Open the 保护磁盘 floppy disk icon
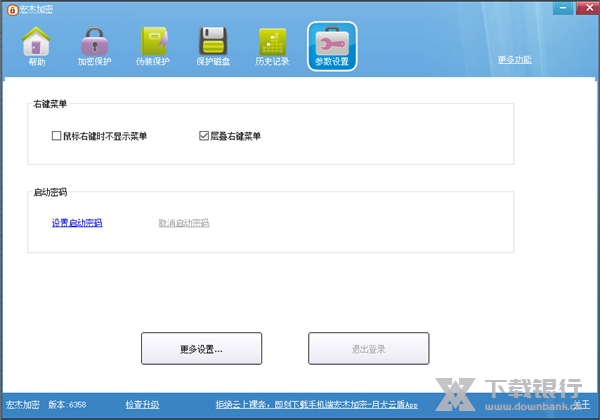 click(x=213, y=46)
